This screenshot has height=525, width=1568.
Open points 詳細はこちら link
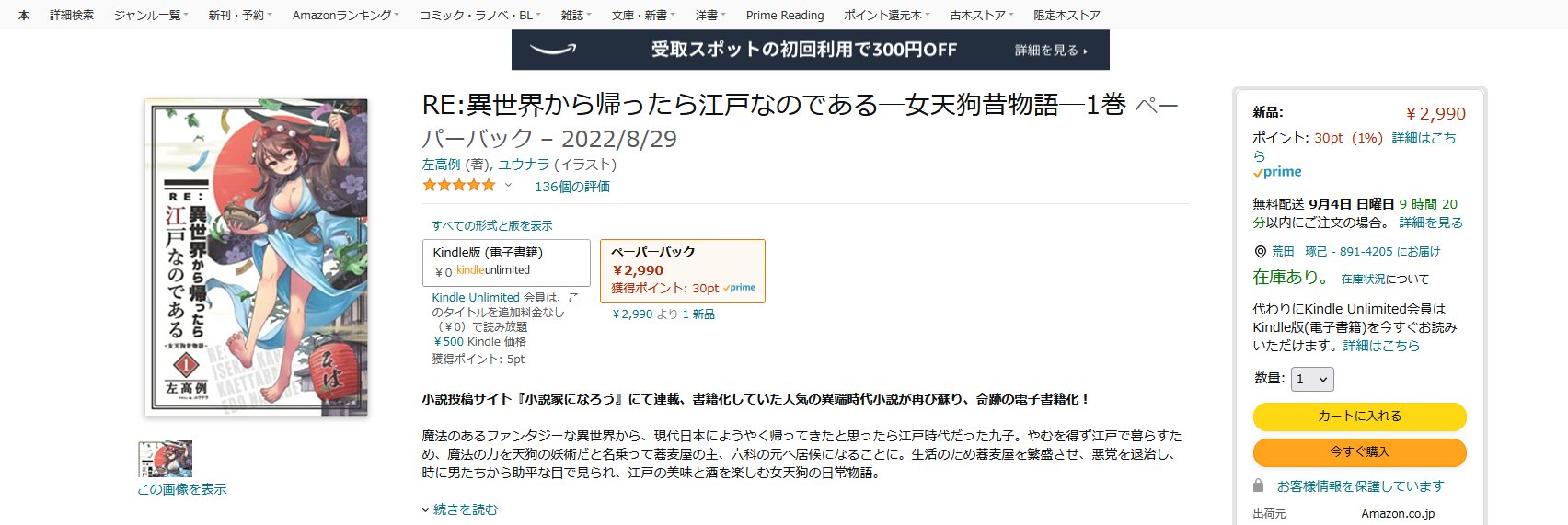(x=1355, y=146)
